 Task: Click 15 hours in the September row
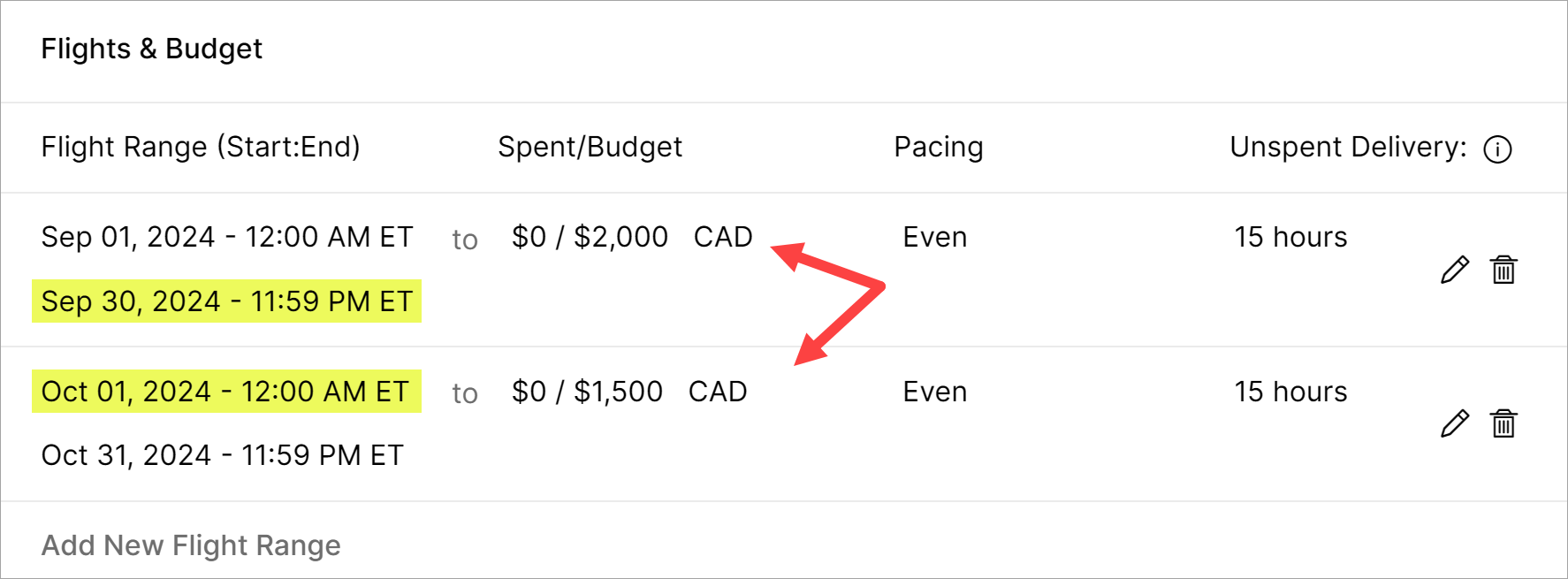click(x=1290, y=237)
